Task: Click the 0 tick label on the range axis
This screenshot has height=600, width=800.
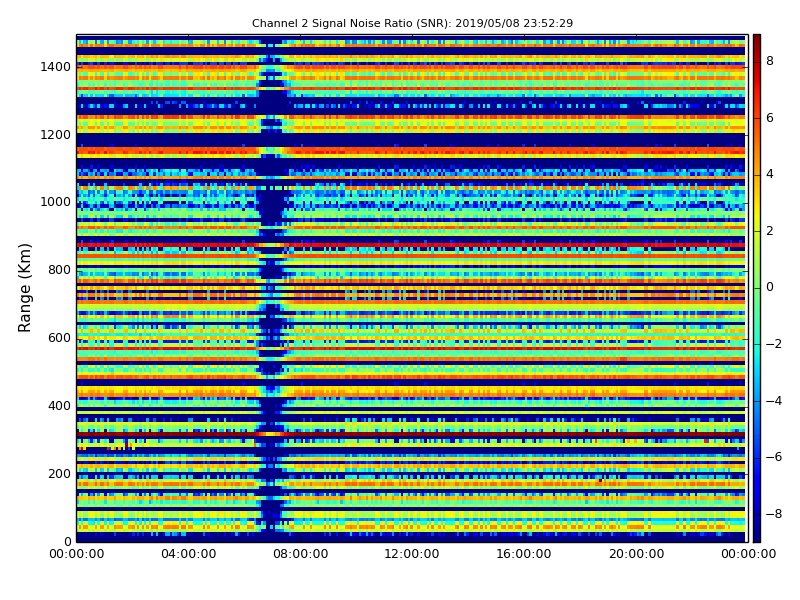Action: (x=68, y=541)
